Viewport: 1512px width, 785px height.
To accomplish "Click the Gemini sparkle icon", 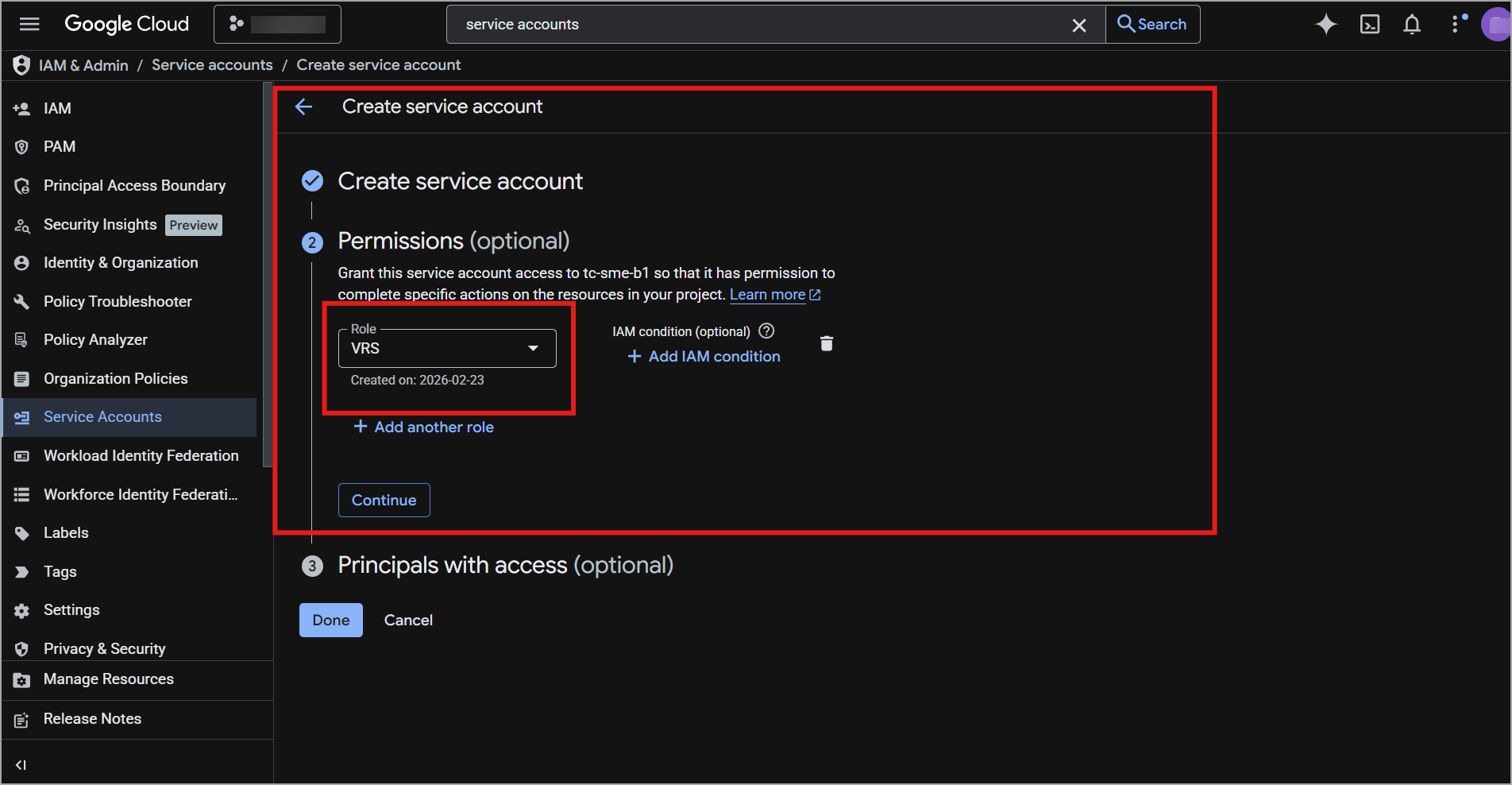I will 1325,25.
